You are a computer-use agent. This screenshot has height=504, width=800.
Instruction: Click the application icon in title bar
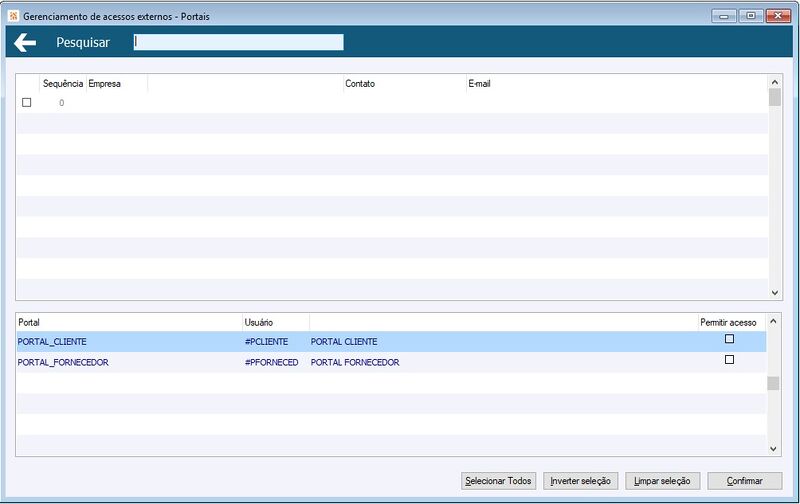click(x=13, y=16)
